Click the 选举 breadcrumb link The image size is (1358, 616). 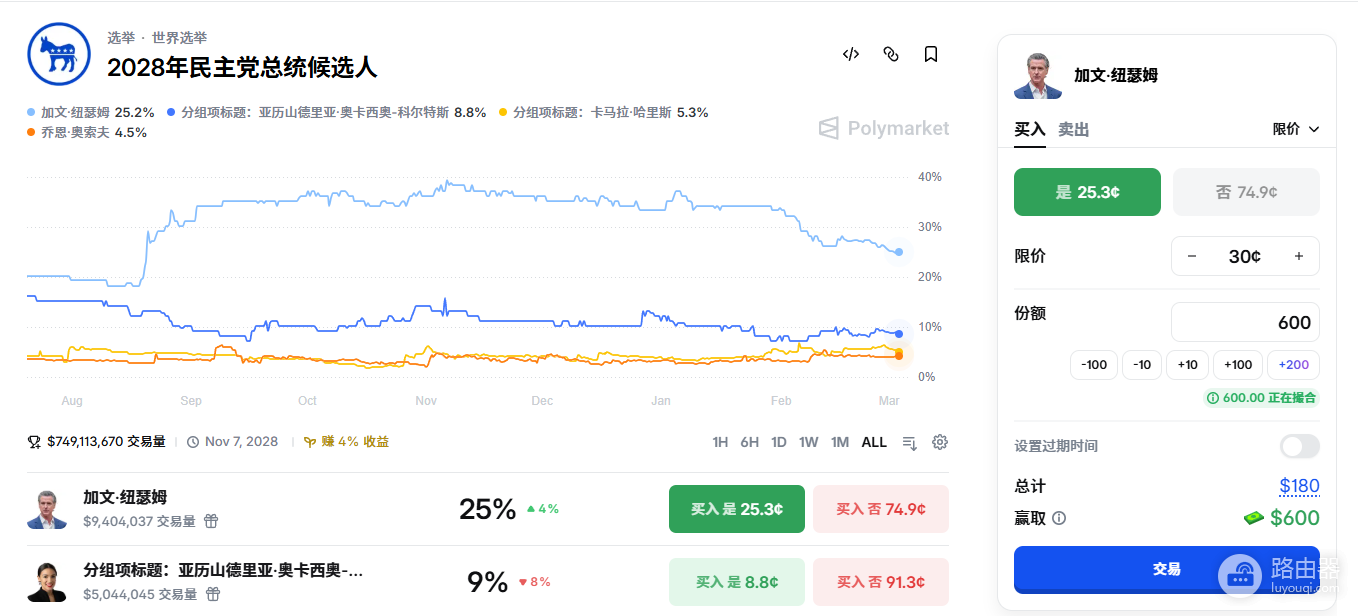121,37
